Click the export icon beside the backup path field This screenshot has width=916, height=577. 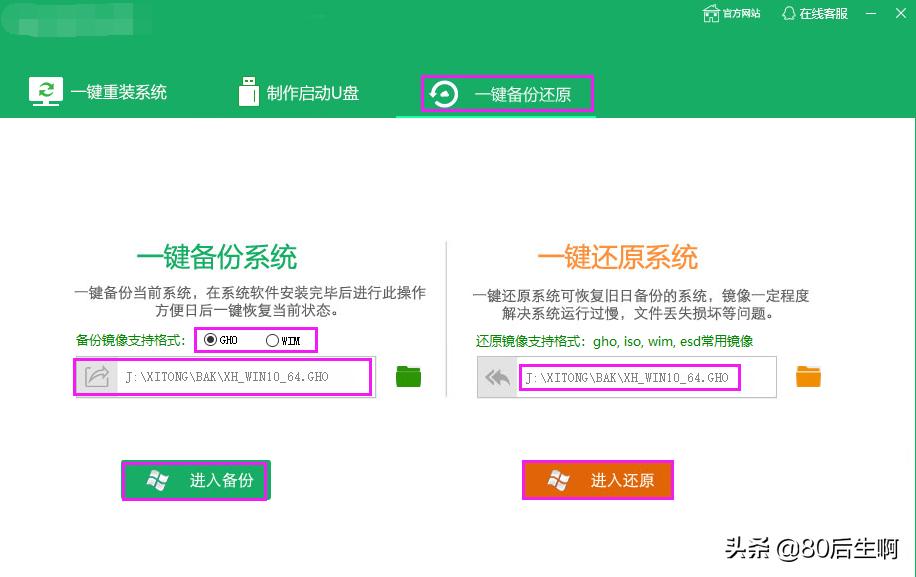coord(95,376)
